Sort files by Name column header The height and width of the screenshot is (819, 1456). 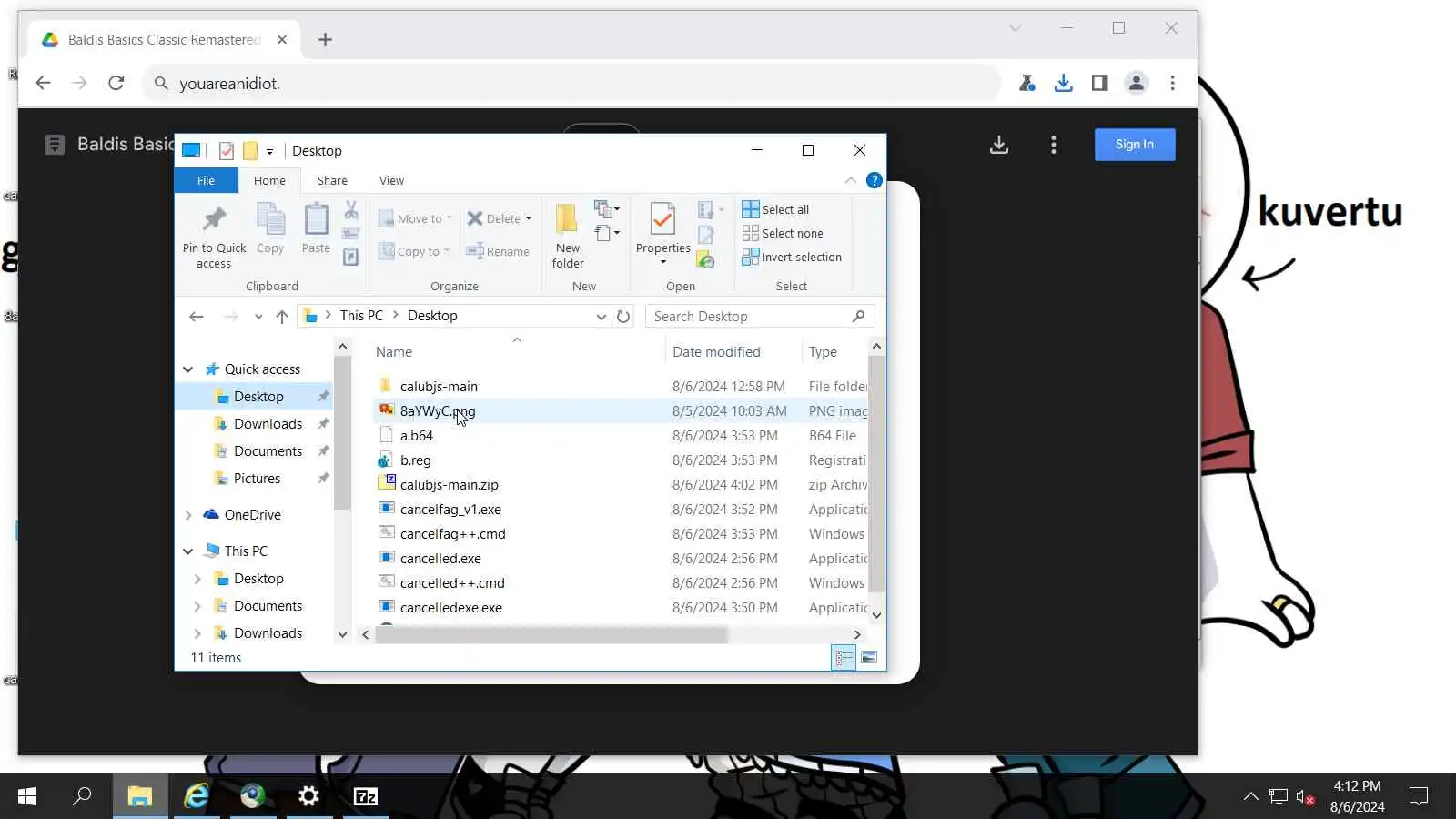(x=519, y=352)
